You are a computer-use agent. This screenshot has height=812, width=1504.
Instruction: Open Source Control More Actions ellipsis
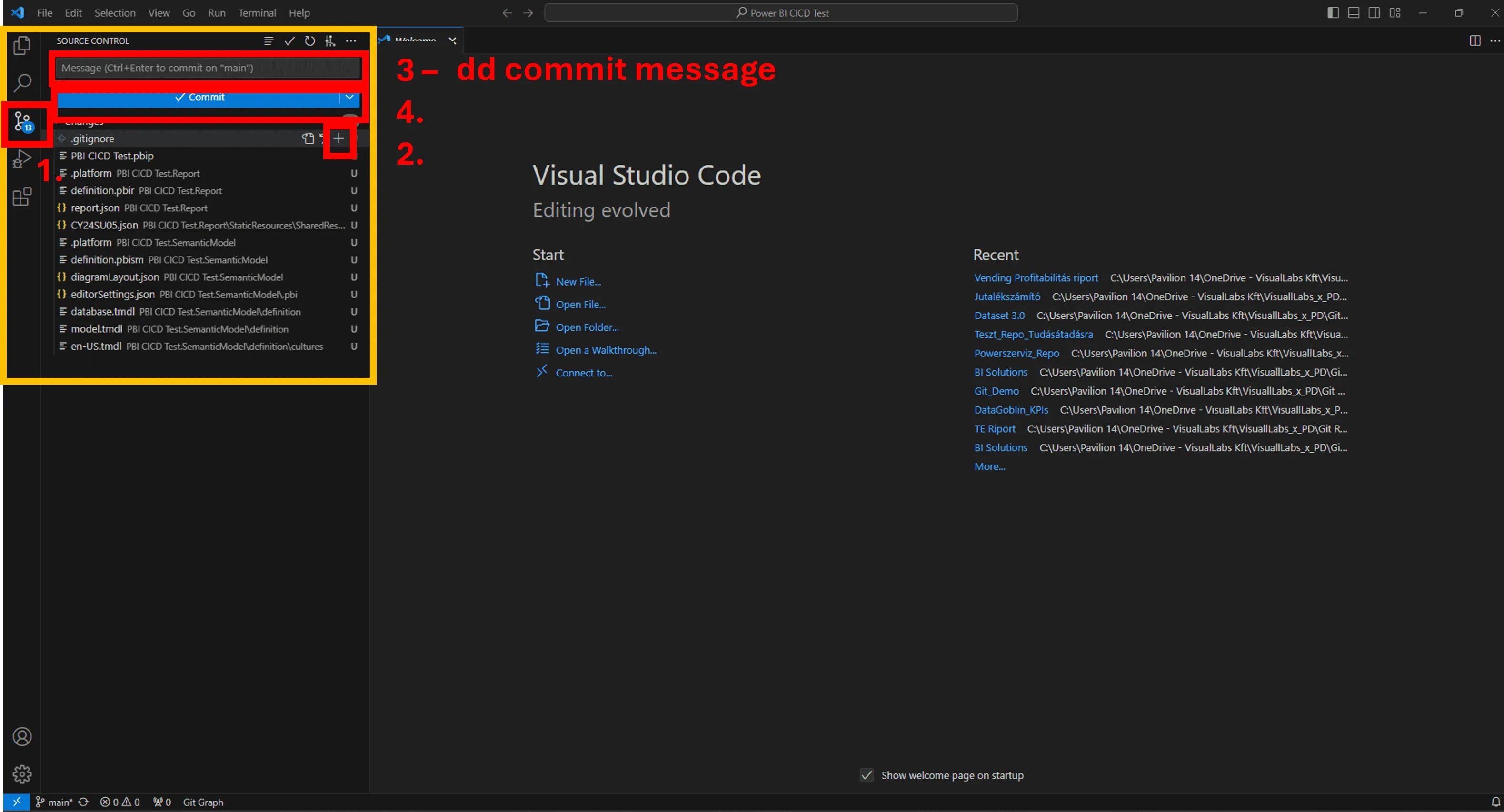click(x=351, y=41)
